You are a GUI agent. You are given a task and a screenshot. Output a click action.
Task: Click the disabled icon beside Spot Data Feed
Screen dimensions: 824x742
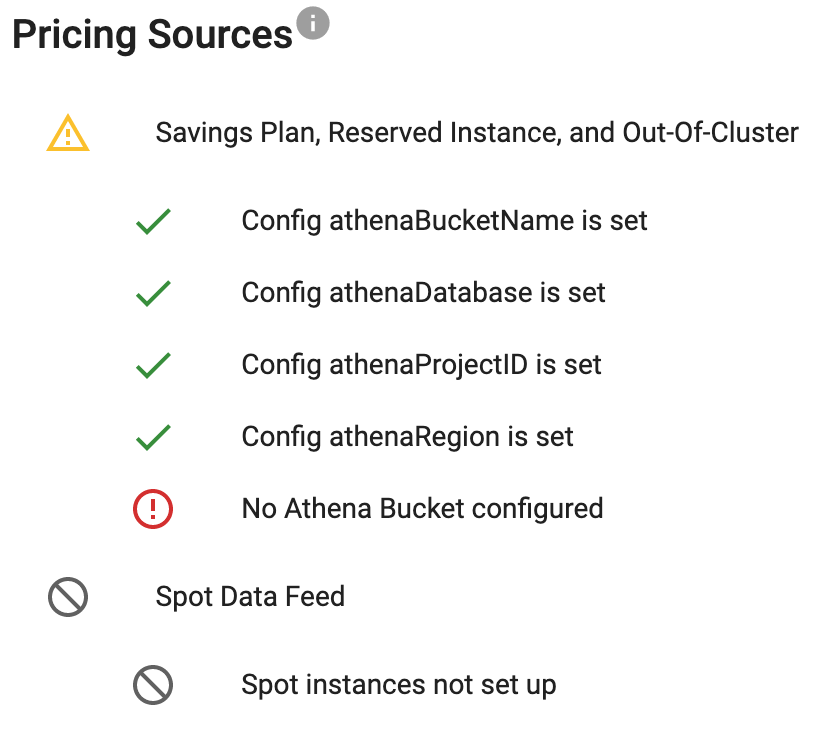pyautogui.click(x=68, y=597)
